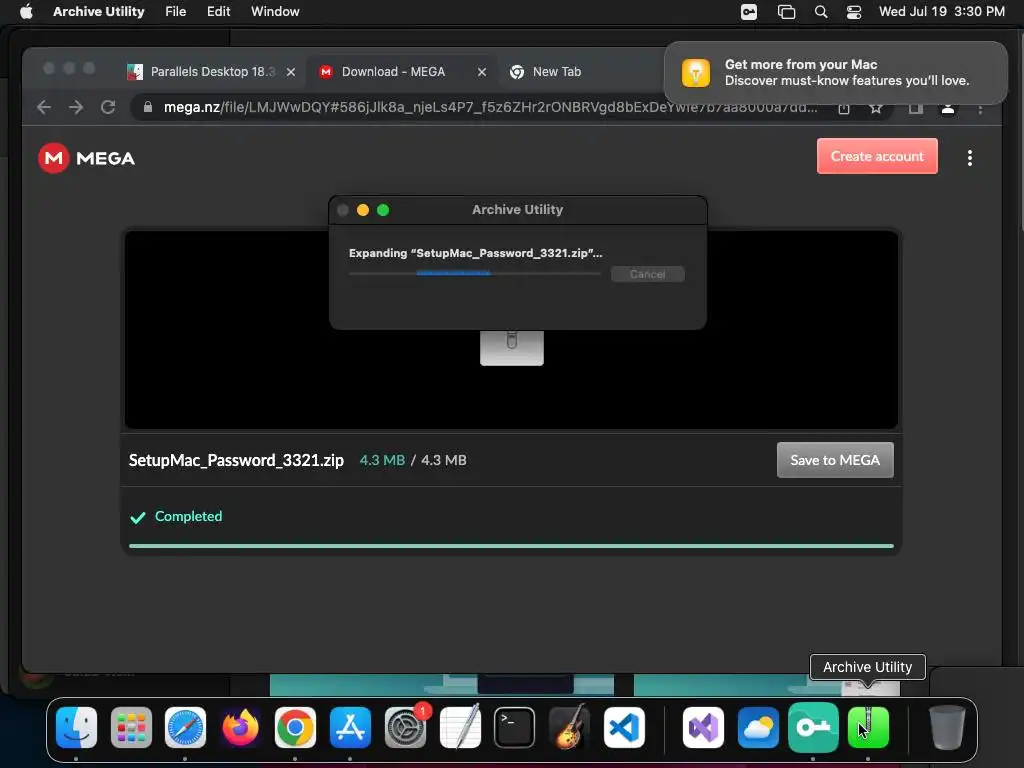This screenshot has height=768, width=1024.
Task: Open Finder from the Dock
Action: [76, 727]
